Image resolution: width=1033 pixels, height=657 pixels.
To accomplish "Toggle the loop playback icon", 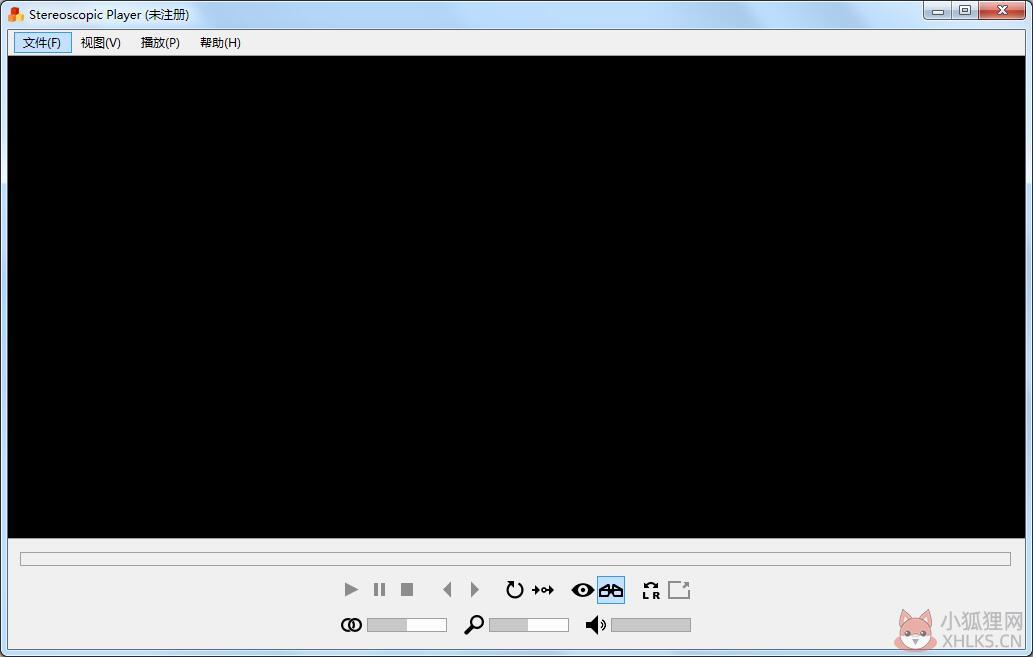I will (x=514, y=589).
